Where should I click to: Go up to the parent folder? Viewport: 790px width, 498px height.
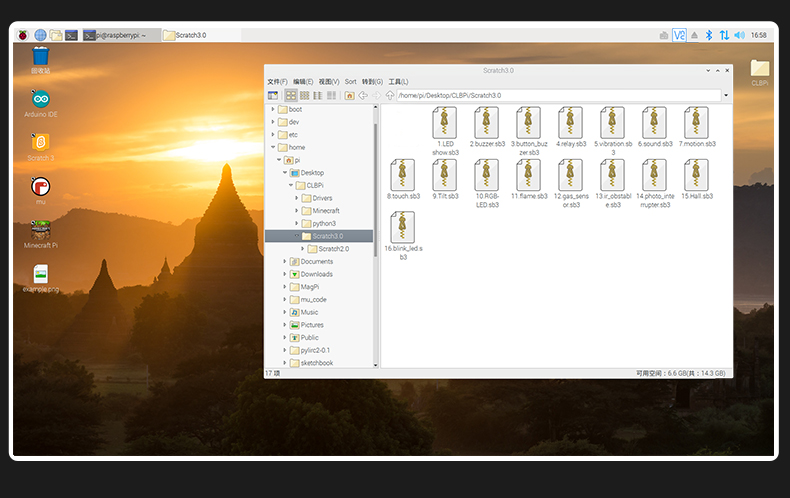[x=389, y=96]
